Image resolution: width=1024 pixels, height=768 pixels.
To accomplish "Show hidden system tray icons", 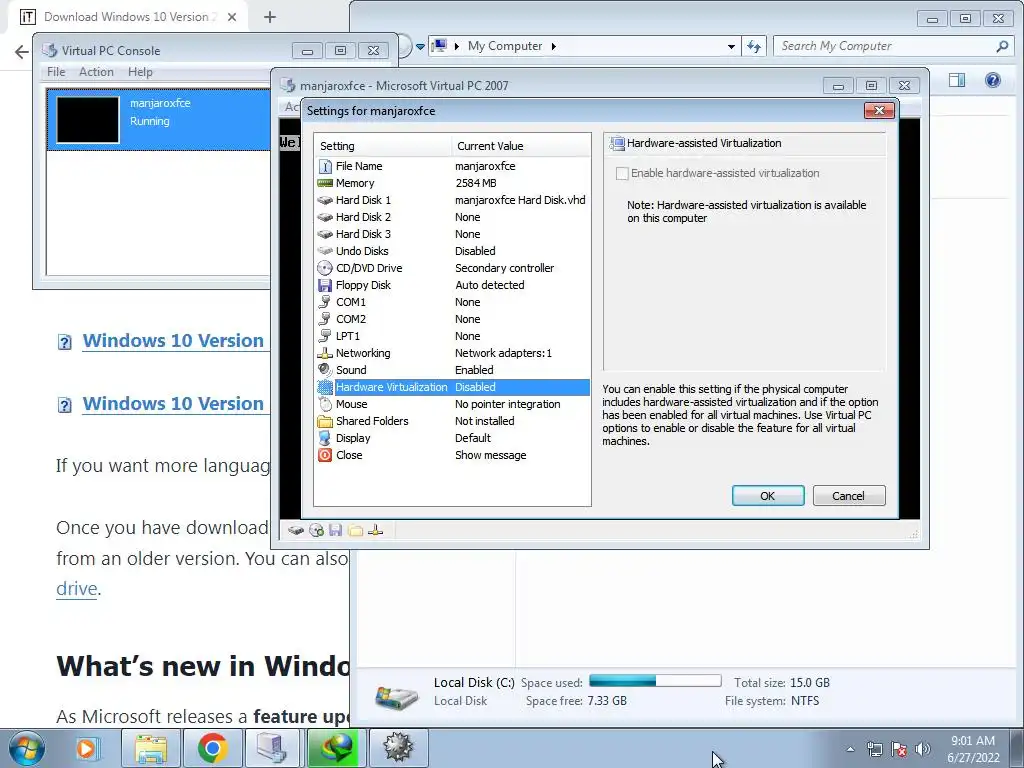I will (850, 749).
